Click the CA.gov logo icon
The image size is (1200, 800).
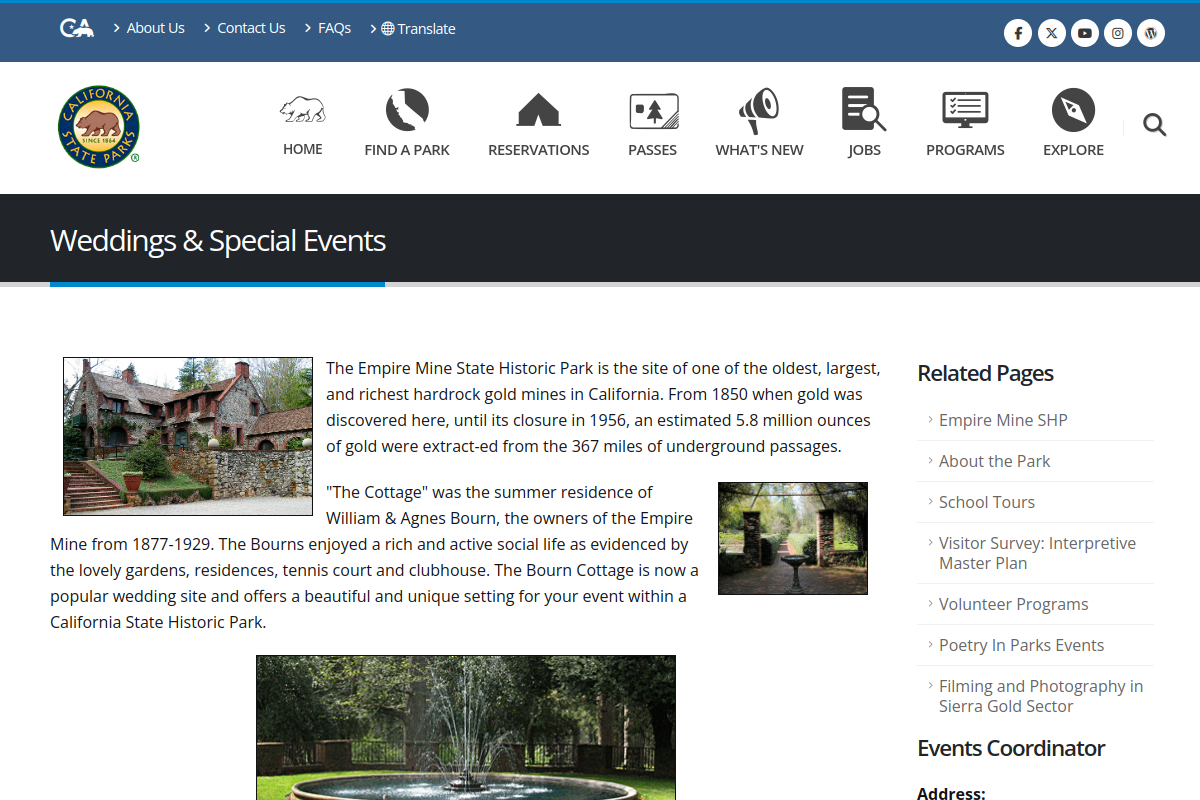click(77, 28)
